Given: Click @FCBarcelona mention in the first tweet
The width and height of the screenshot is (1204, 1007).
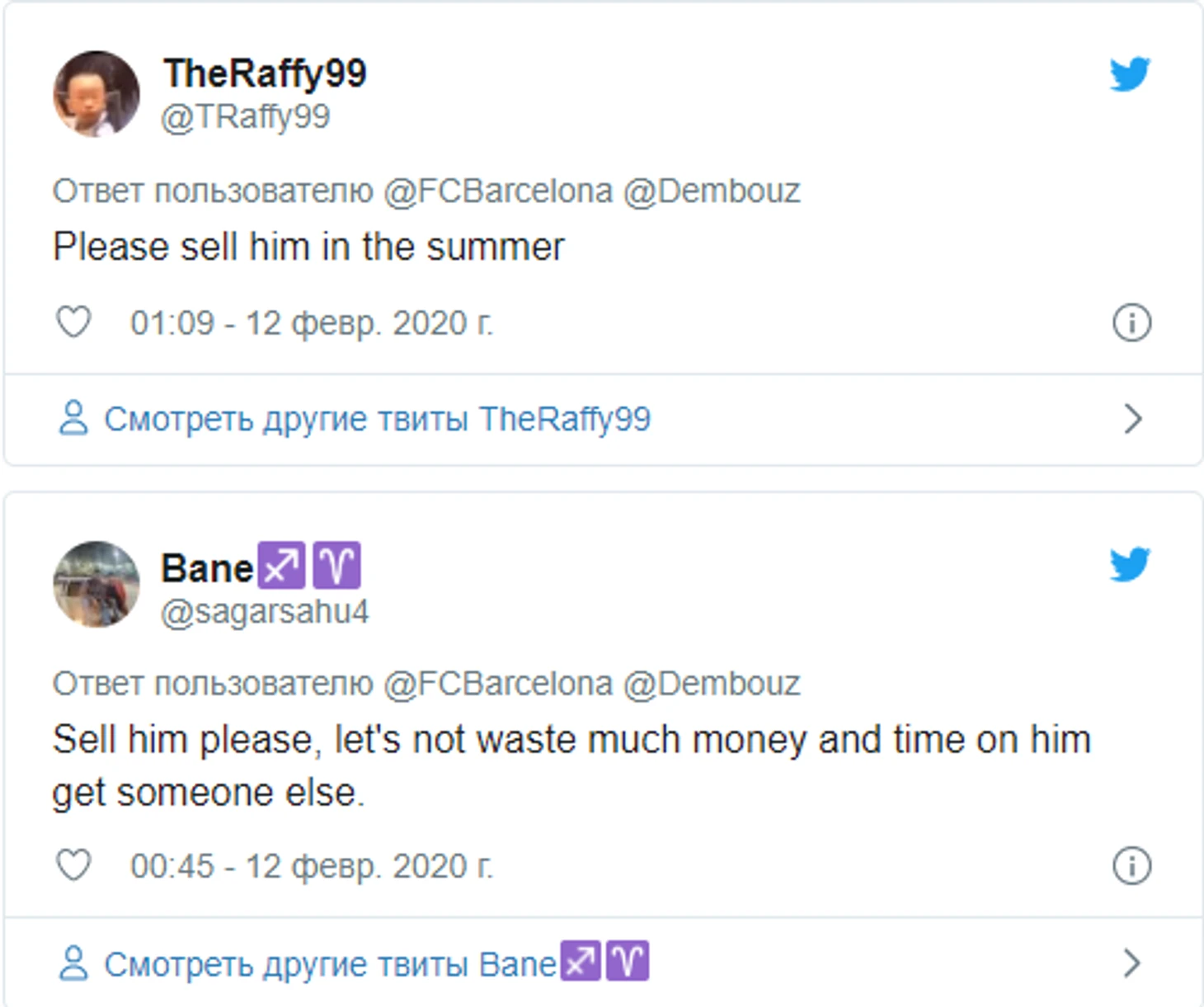Looking at the screenshot, I should [498, 191].
